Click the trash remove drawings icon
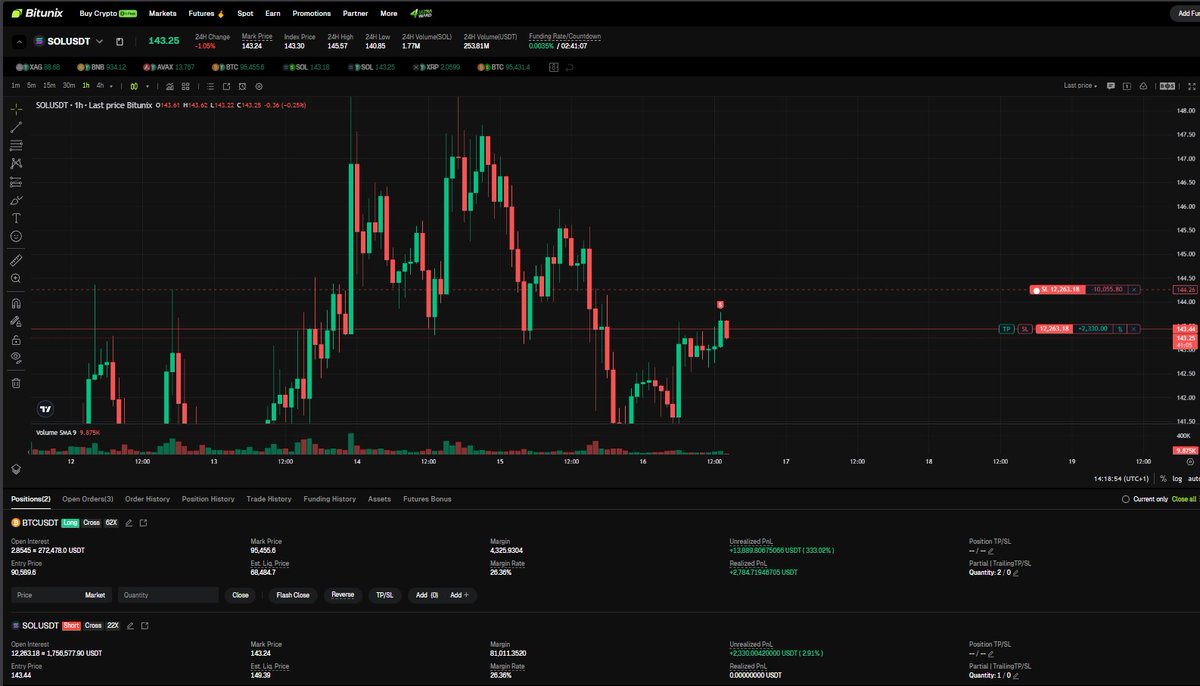Image resolution: width=1200 pixels, height=686 pixels. tap(16, 382)
